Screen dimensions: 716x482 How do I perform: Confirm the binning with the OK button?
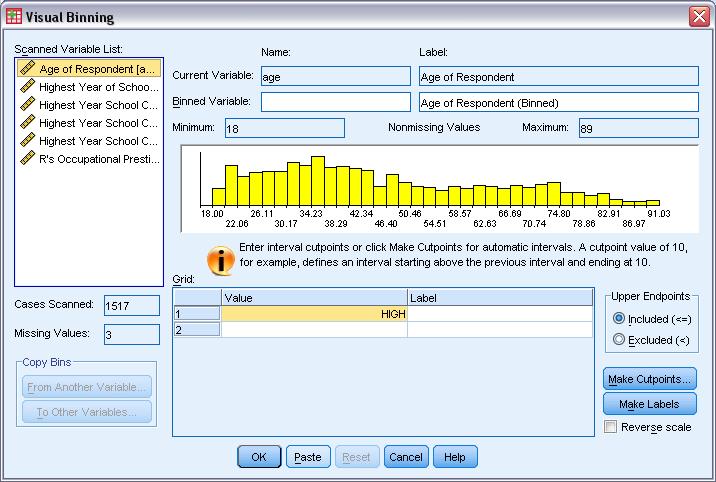(x=259, y=457)
